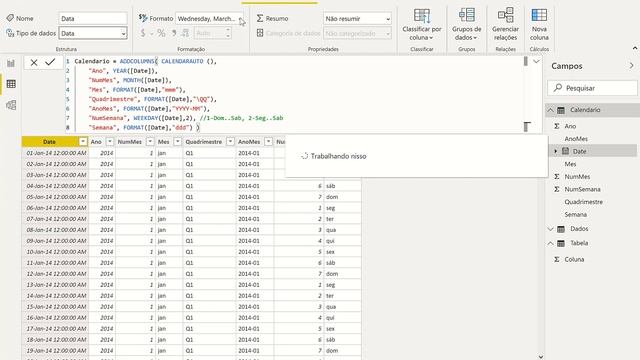Screen dimensions: 640x360
Task: Open Classificar por coluna
Action: [422, 24]
